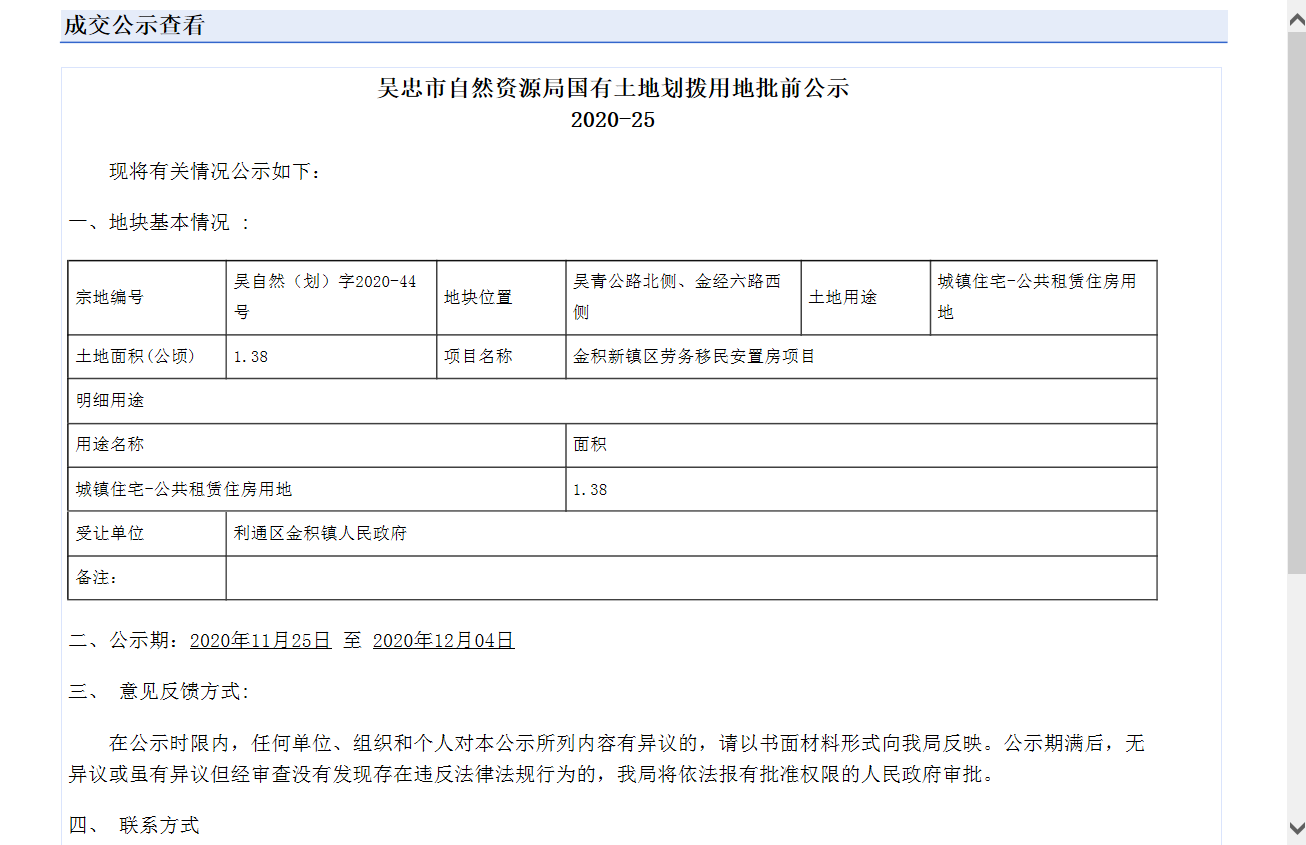Click the 土地面积(公顷) label cell
The height and width of the screenshot is (845, 1306).
tap(147, 356)
